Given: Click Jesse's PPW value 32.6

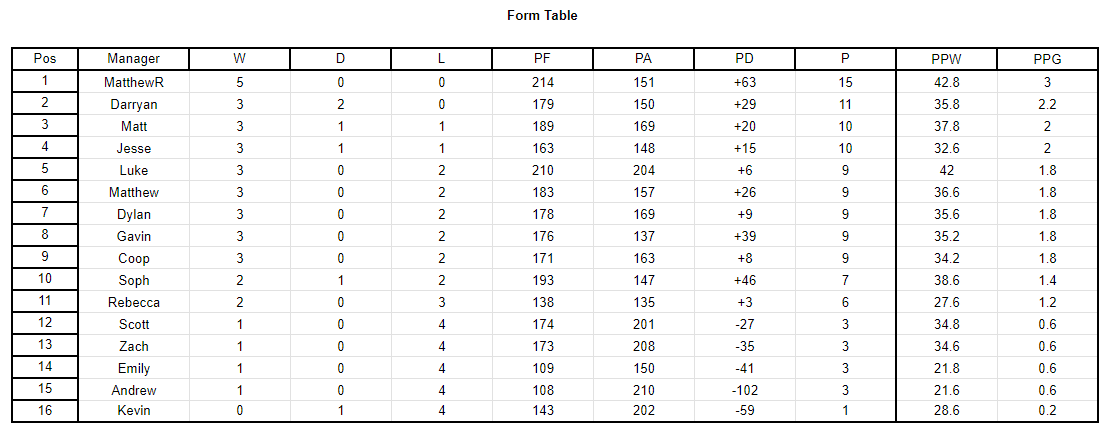Looking at the screenshot, I should point(946,148).
